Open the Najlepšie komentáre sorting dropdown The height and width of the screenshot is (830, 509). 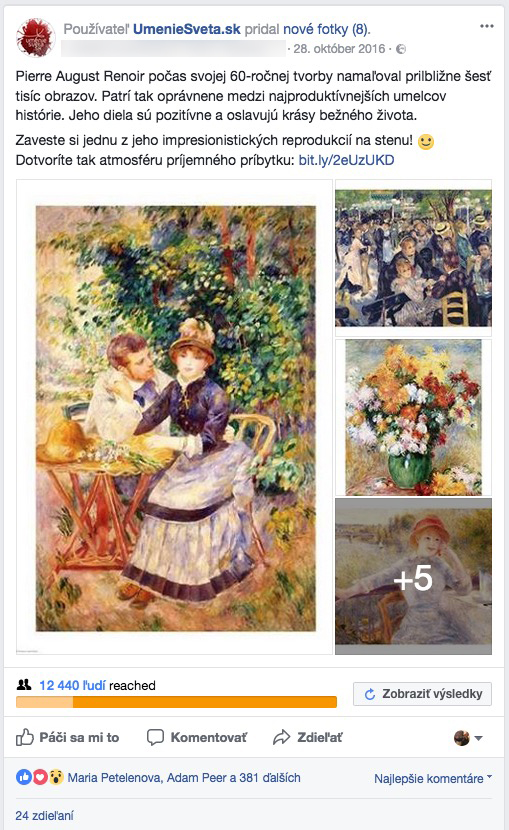click(433, 778)
